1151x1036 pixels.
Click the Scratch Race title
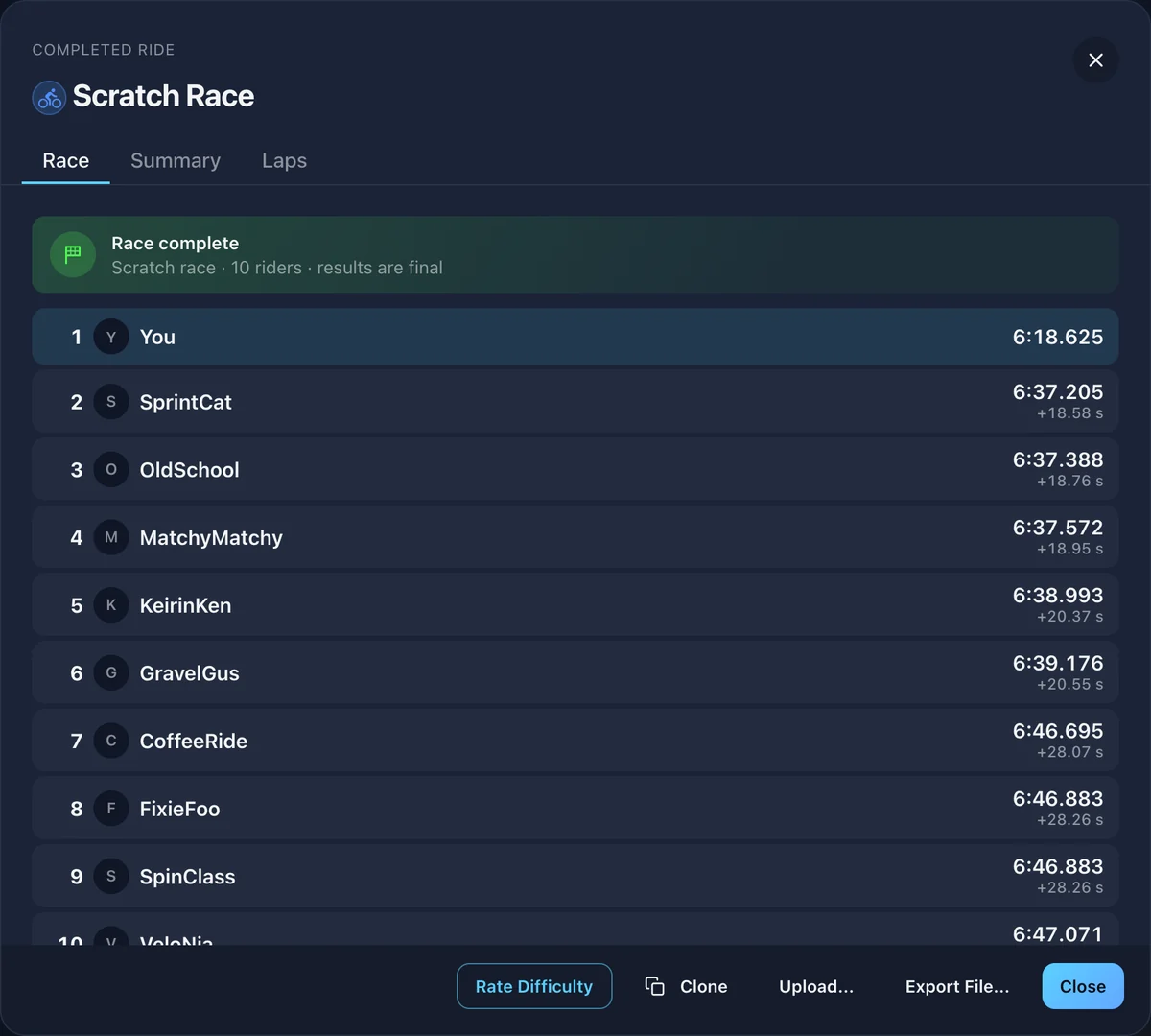(163, 96)
